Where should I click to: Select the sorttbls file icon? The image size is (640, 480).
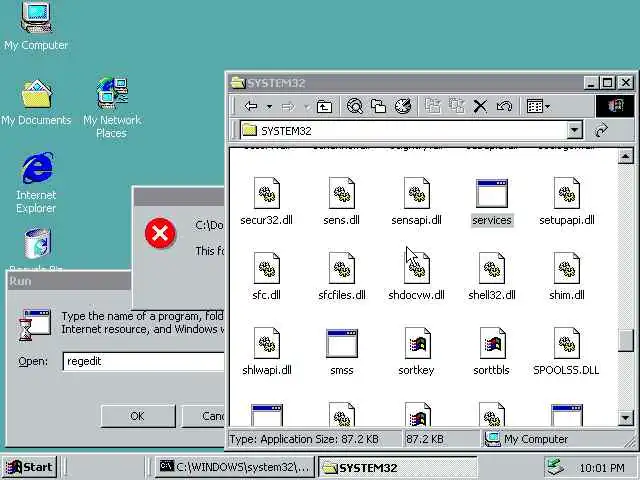click(492, 343)
